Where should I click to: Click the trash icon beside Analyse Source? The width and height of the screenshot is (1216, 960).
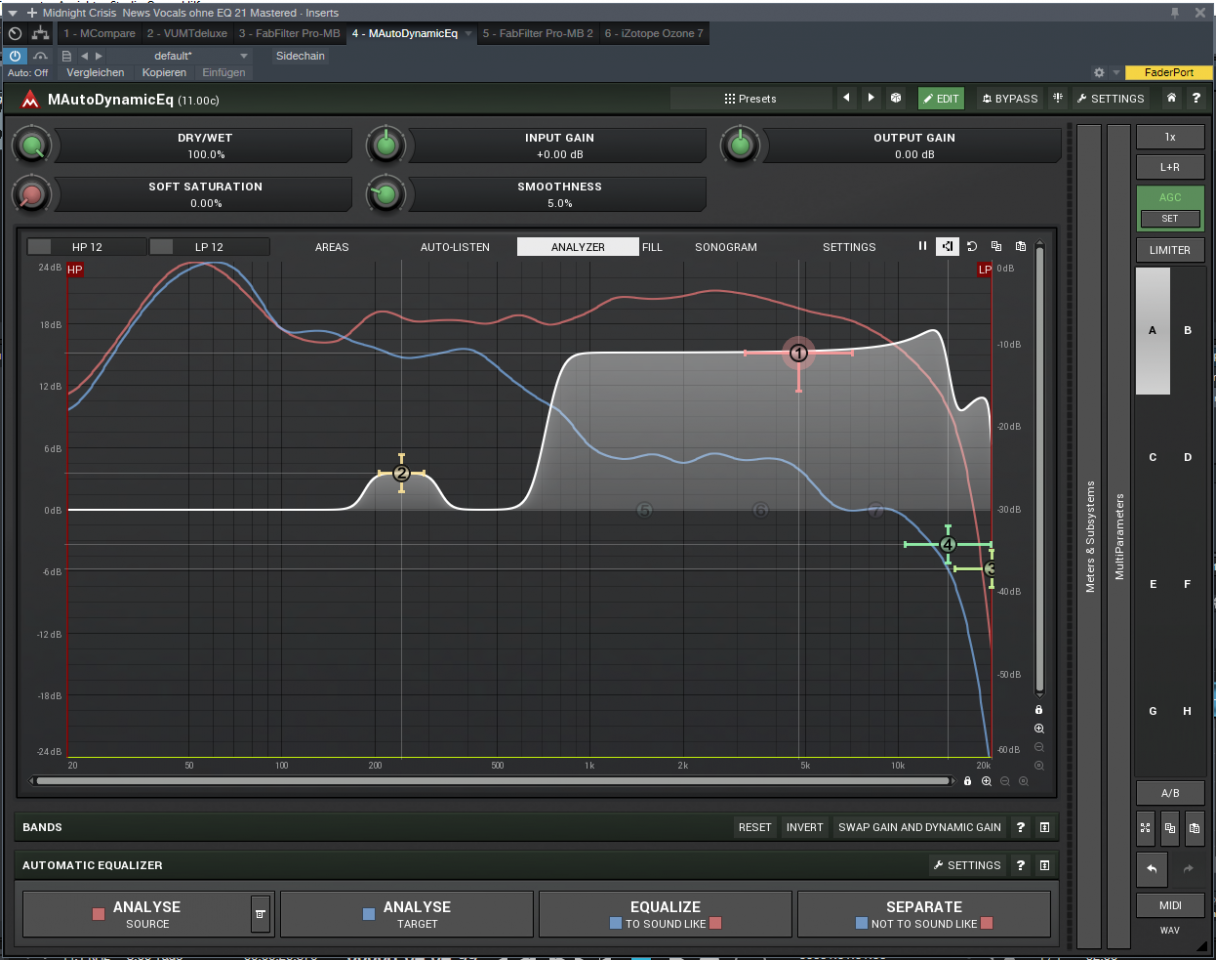tap(260, 913)
